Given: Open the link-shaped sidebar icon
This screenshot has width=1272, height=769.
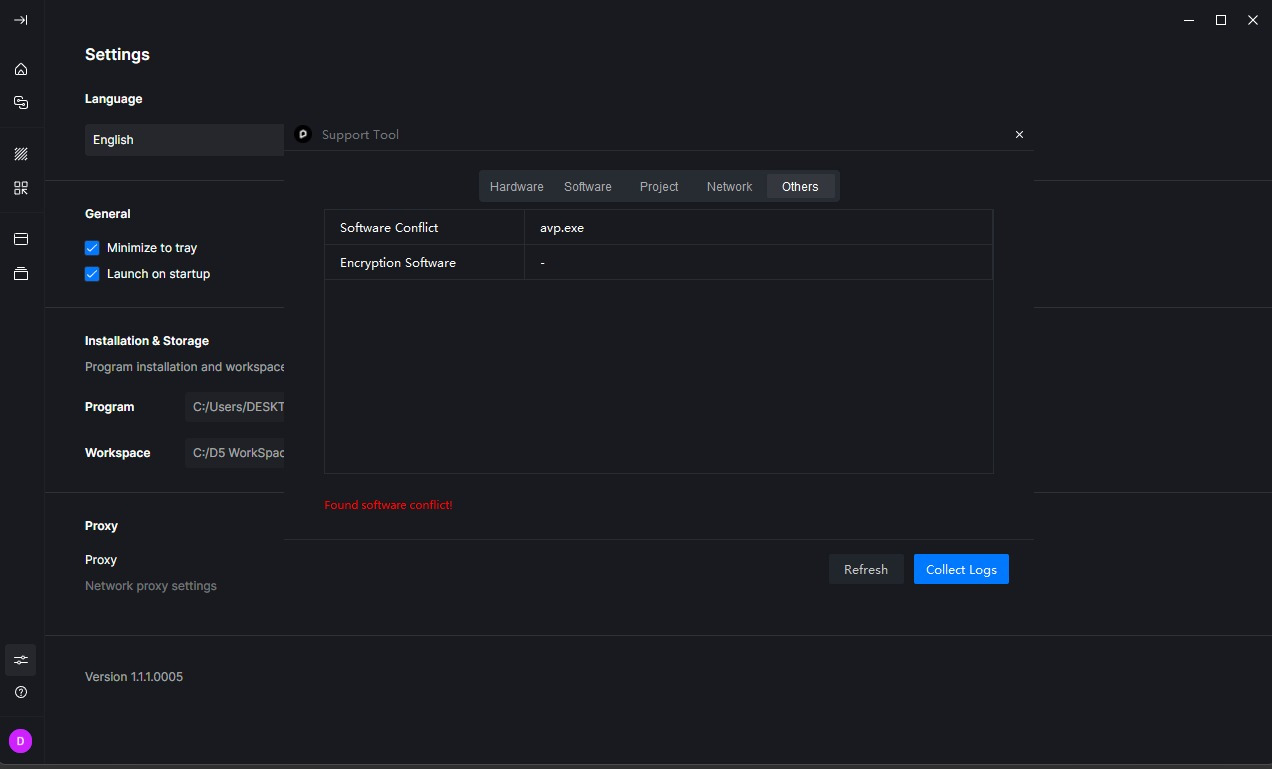Looking at the screenshot, I should click(21, 103).
